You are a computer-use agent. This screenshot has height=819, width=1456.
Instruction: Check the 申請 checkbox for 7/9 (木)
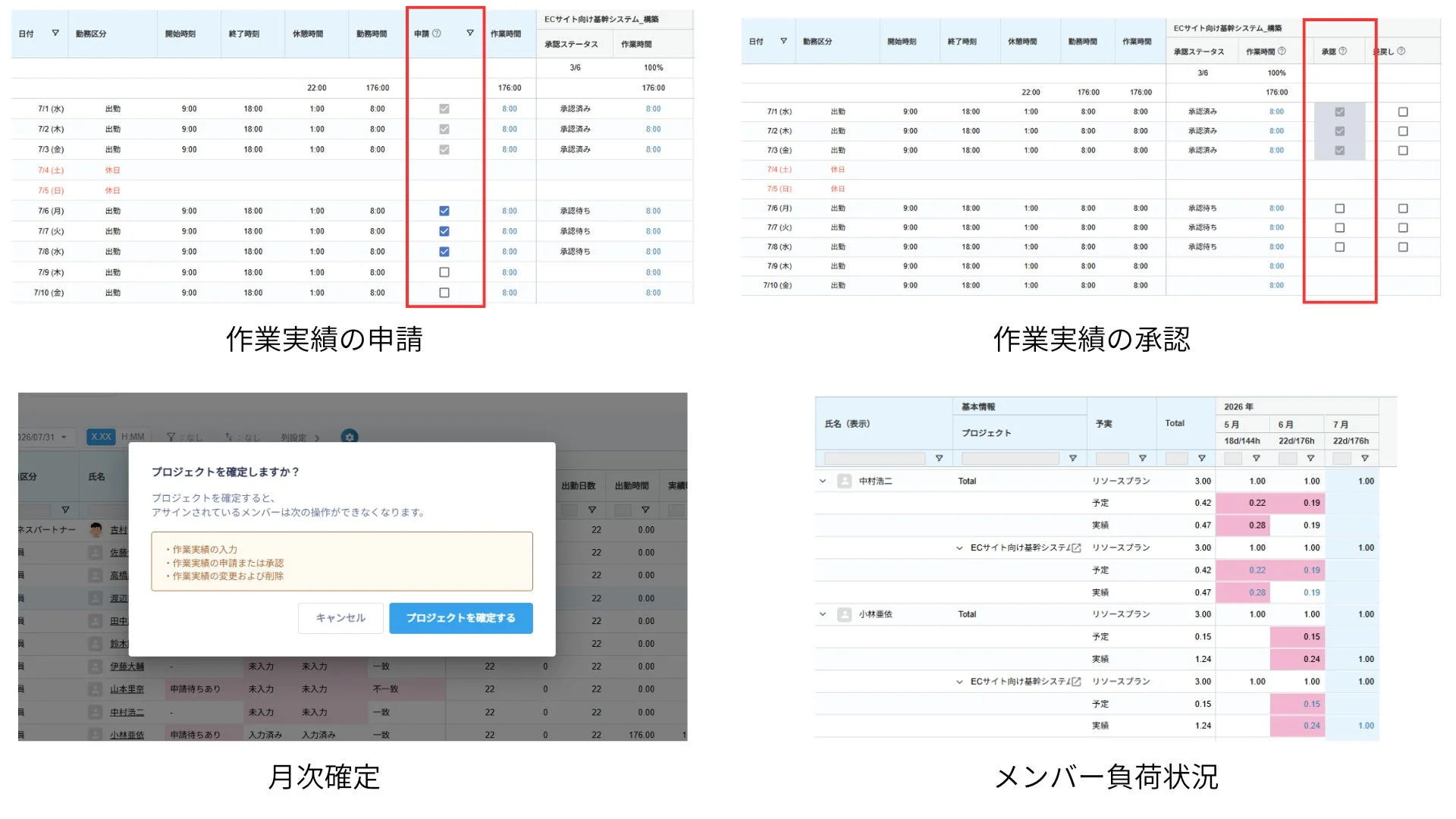coord(444,272)
